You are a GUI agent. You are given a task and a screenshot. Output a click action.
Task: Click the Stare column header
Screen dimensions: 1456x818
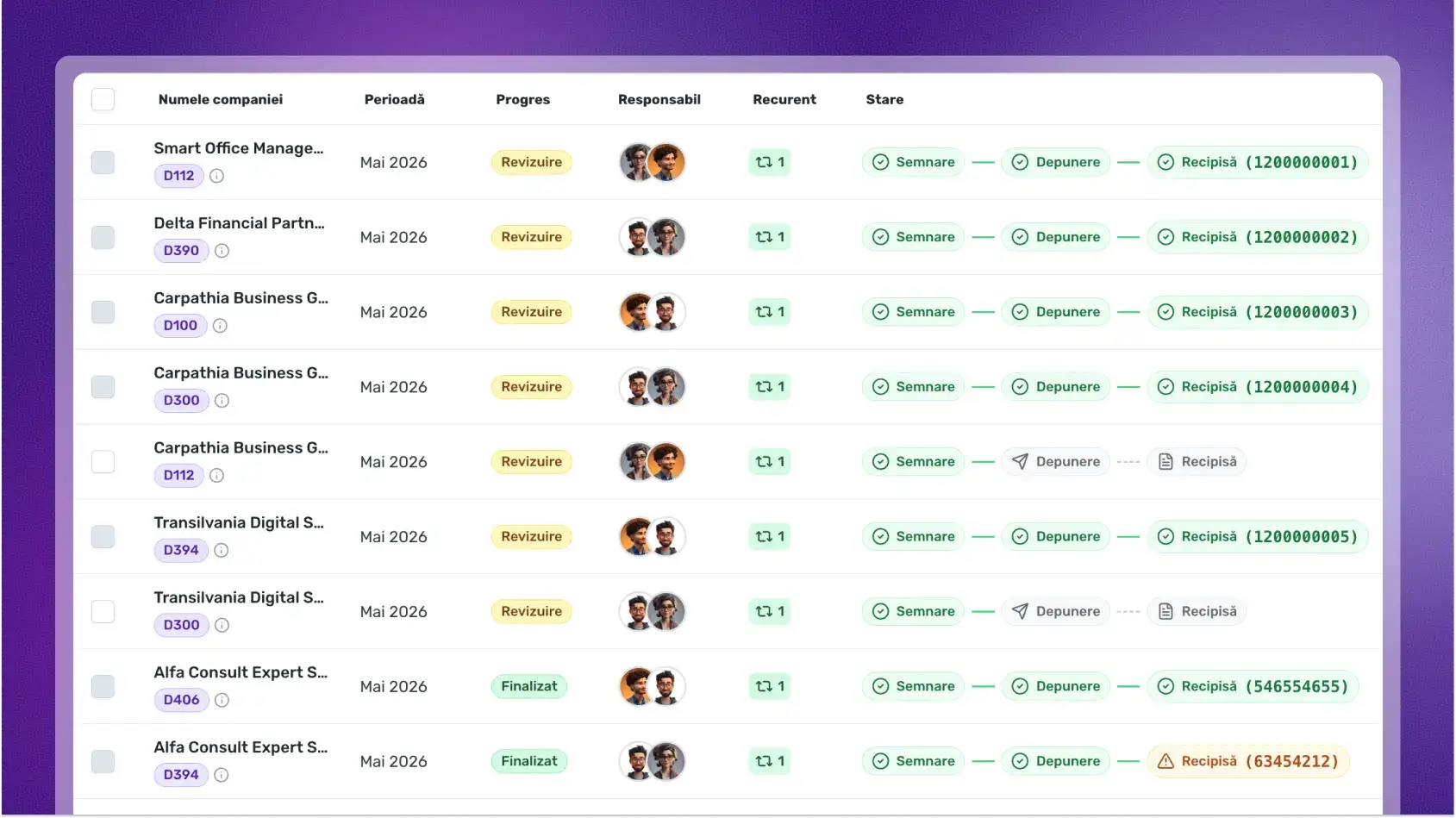click(884, 99)
